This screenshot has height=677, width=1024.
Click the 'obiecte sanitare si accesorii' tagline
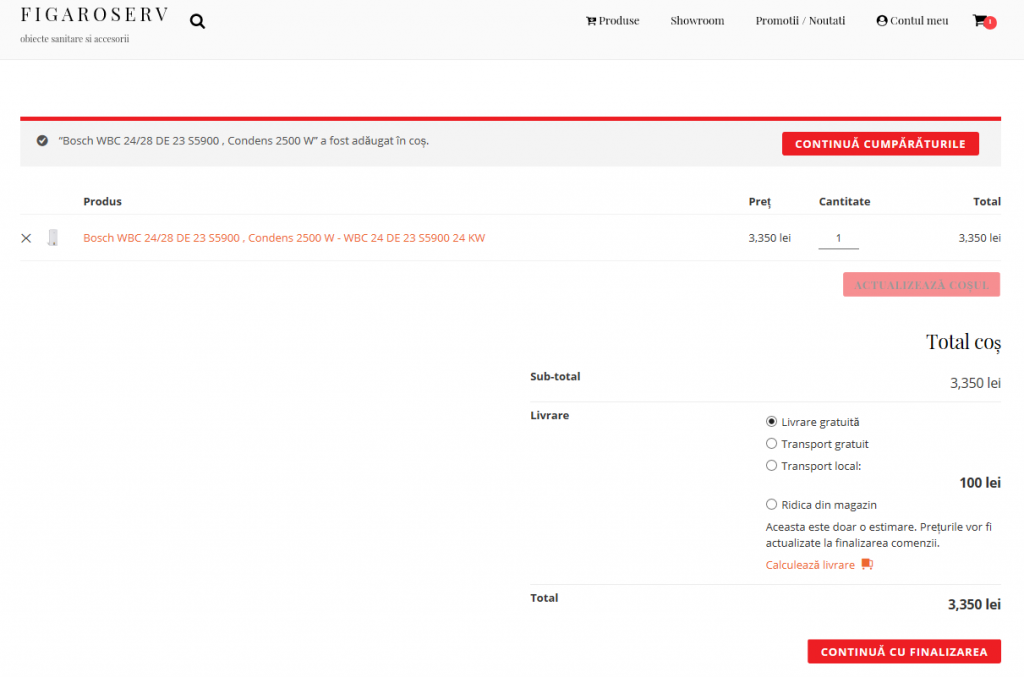(74, 39)
